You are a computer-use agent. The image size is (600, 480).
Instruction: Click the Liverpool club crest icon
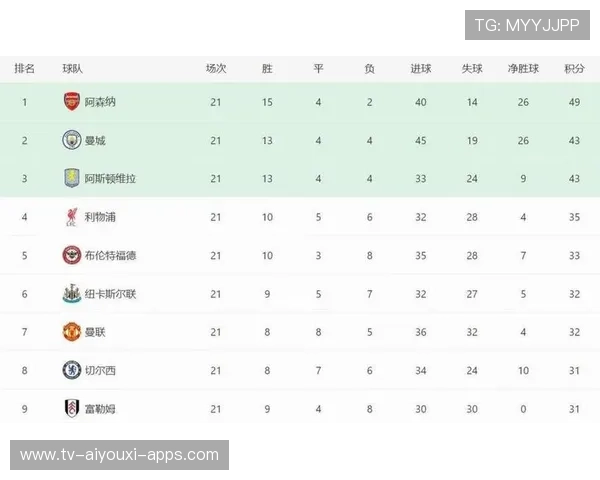click(x=71, y=217)
